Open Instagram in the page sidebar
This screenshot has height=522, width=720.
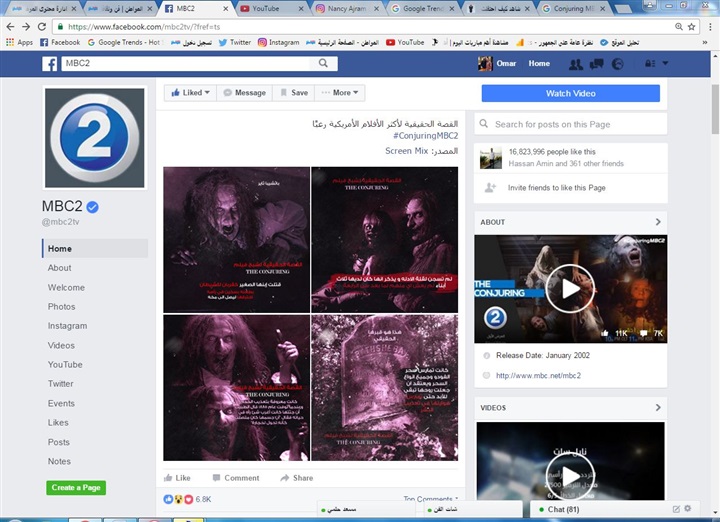coord(67,326)
